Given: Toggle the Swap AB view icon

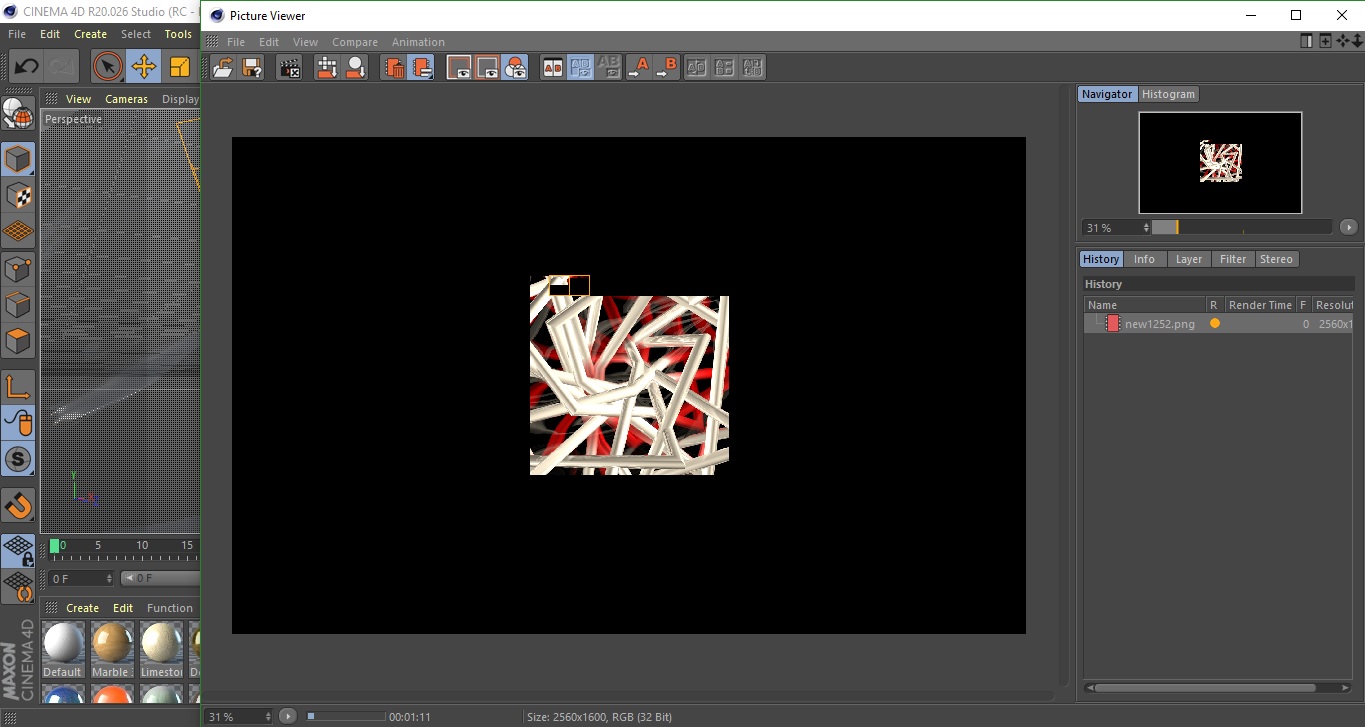Looking at the screenshot, I should coord(580,68).
